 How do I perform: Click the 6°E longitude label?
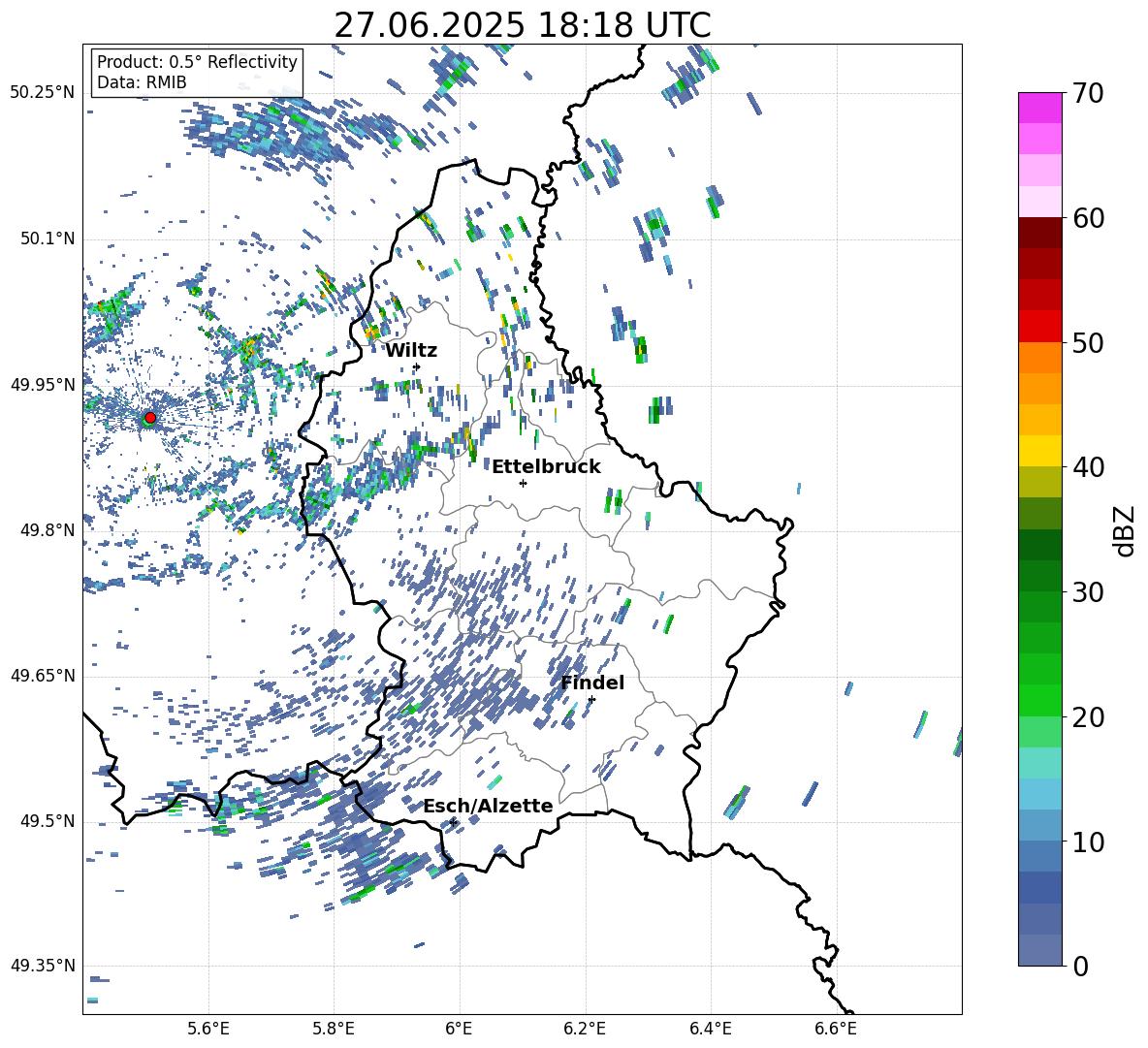[459, 1029]
